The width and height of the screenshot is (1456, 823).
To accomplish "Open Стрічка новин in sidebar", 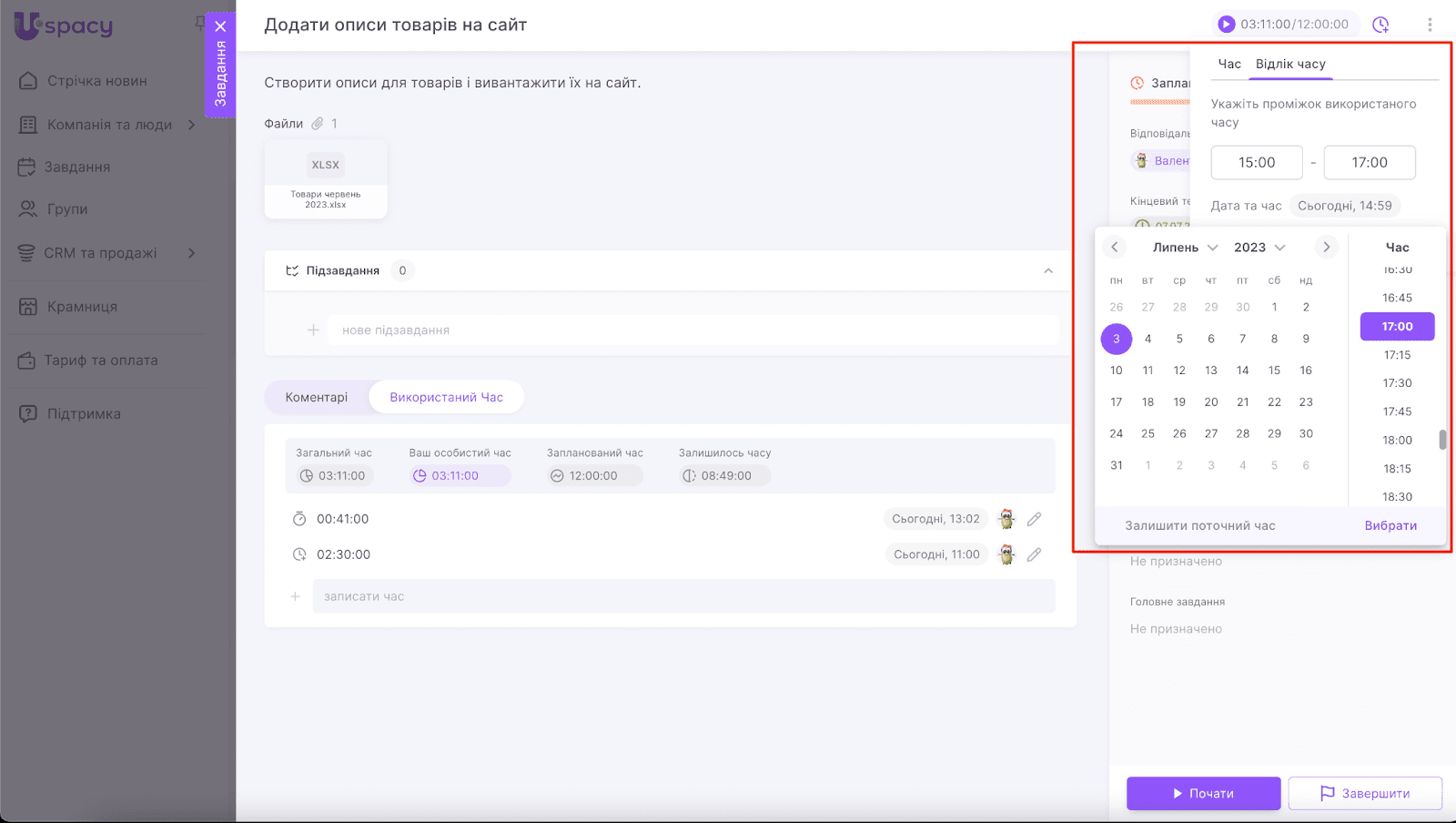I will tap(96, 81).
